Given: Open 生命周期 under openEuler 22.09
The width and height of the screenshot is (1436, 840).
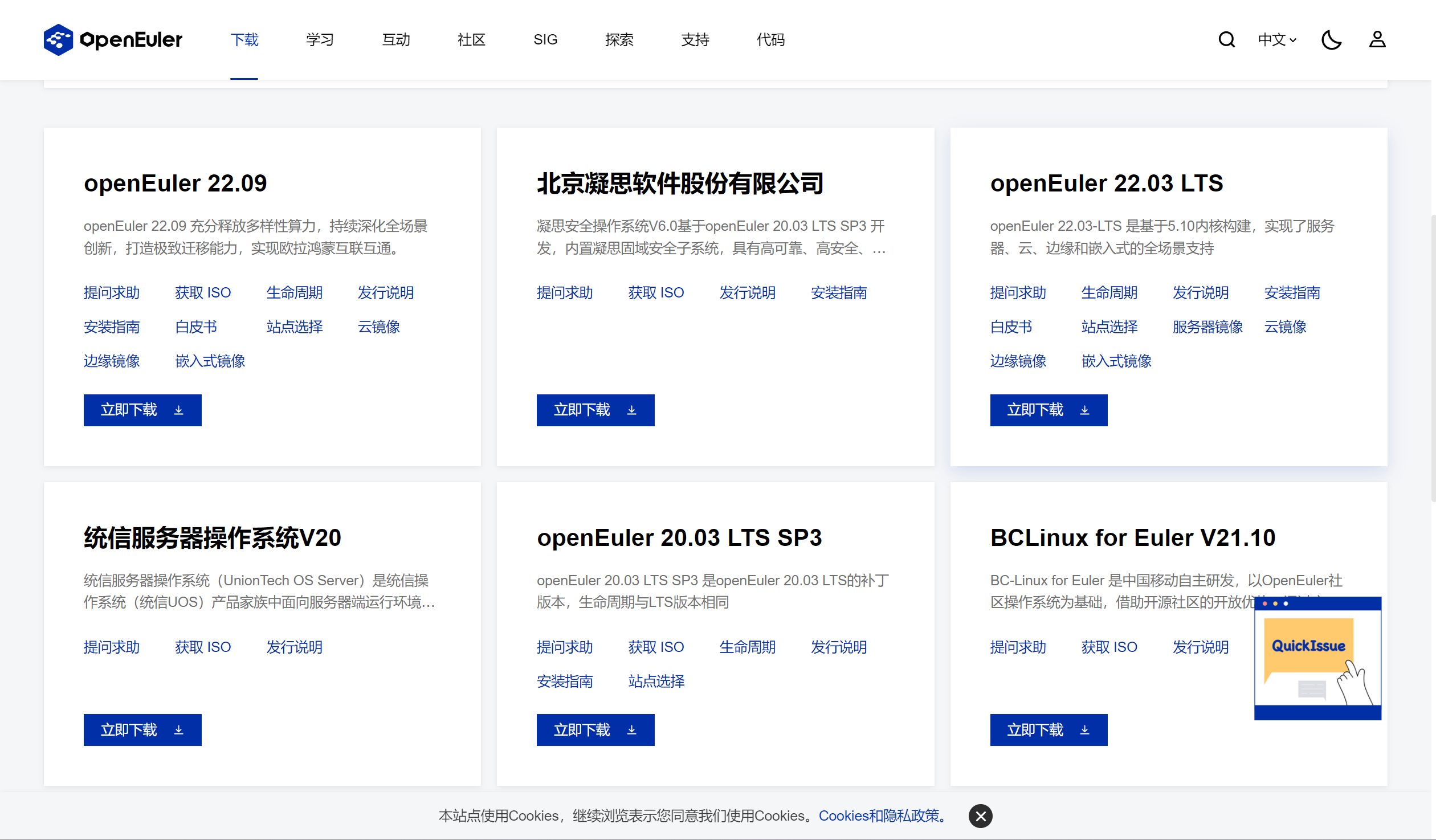Looking at the screenshot, I should coord(295,292).
